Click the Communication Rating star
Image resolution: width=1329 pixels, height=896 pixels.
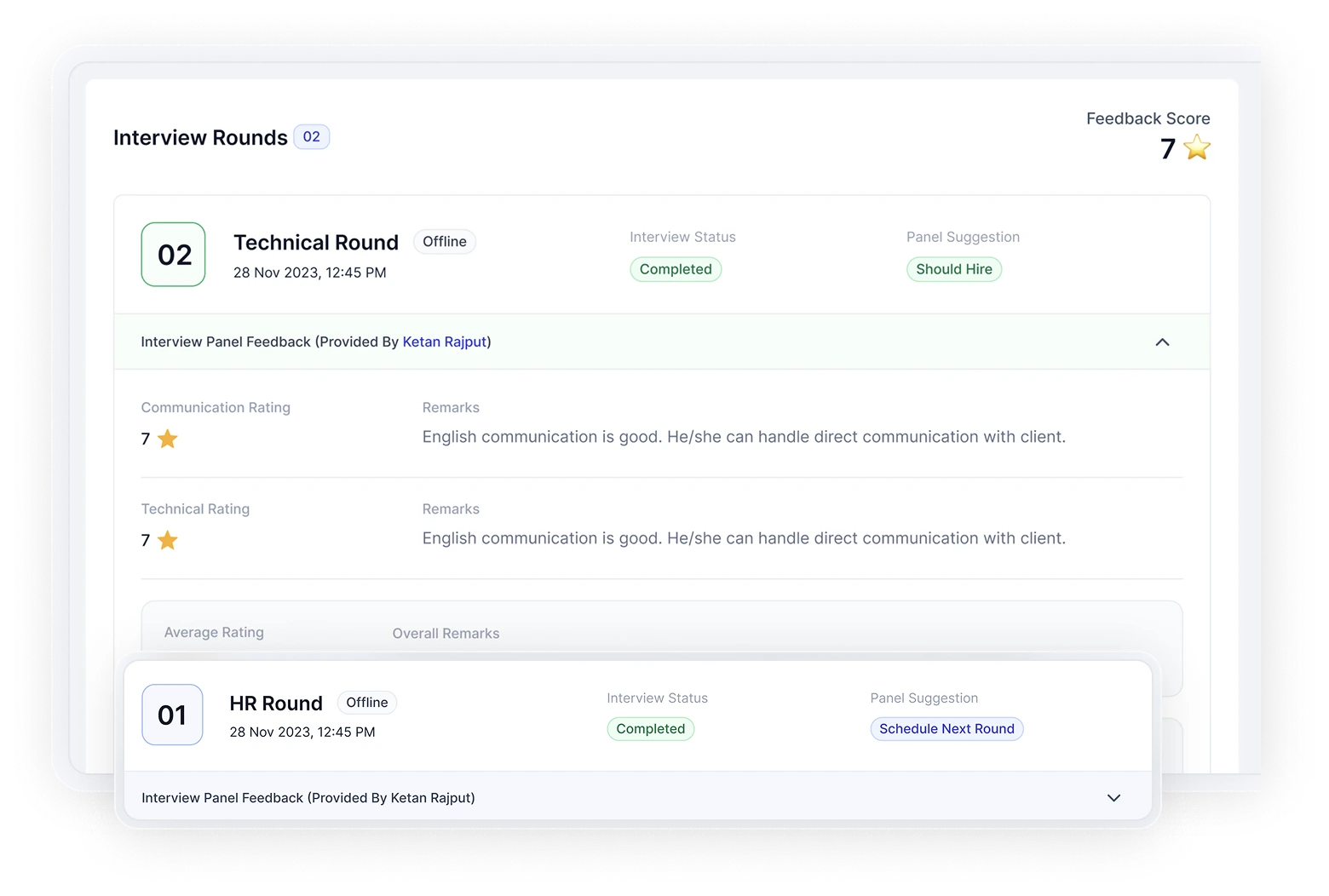[x=168, y=439]
